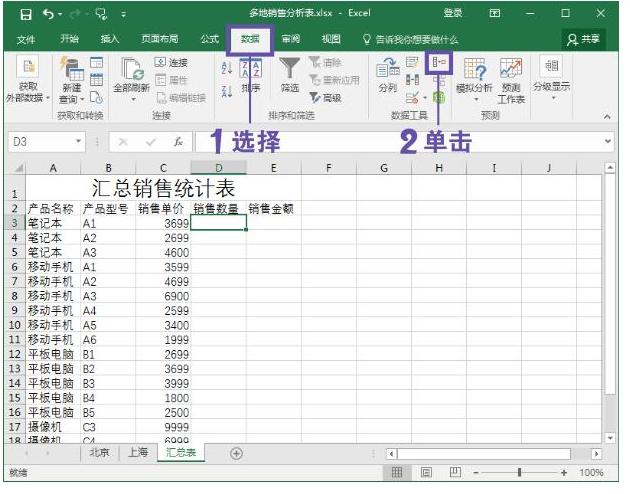Viewport: 630px width, 494px height.
Task: Add a new sheet with plus button
Action: point(237,453)
